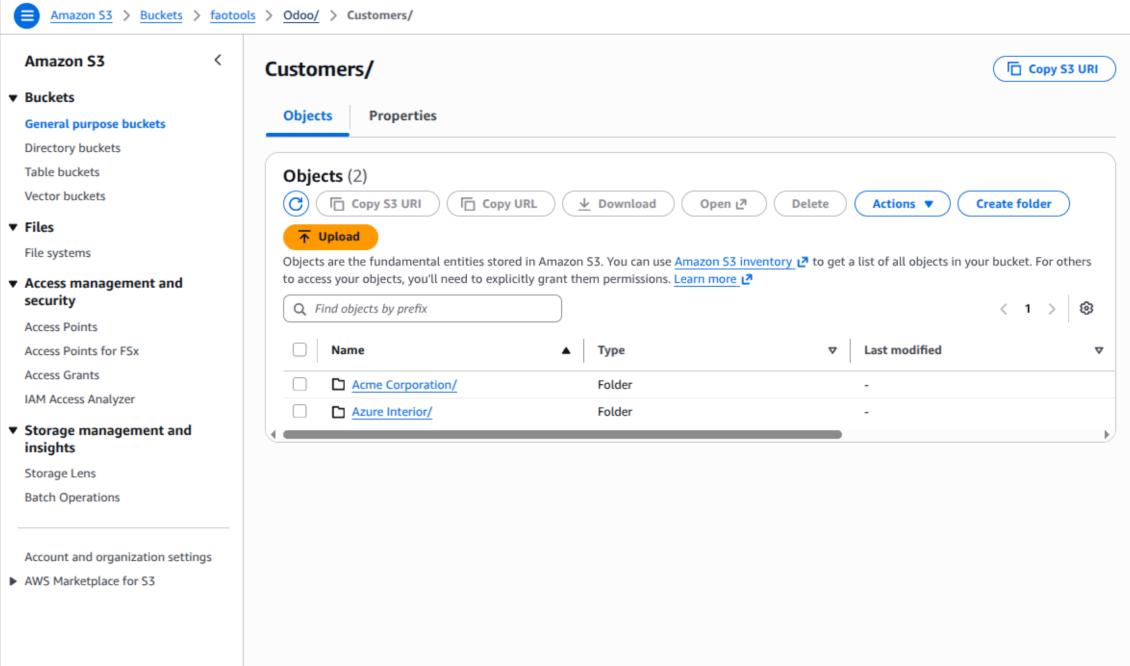This screenshot has width=1130, height=666.
Task: Open Vector buckets in sidebar
Action: pyautogui.click(x=65, y=196)
